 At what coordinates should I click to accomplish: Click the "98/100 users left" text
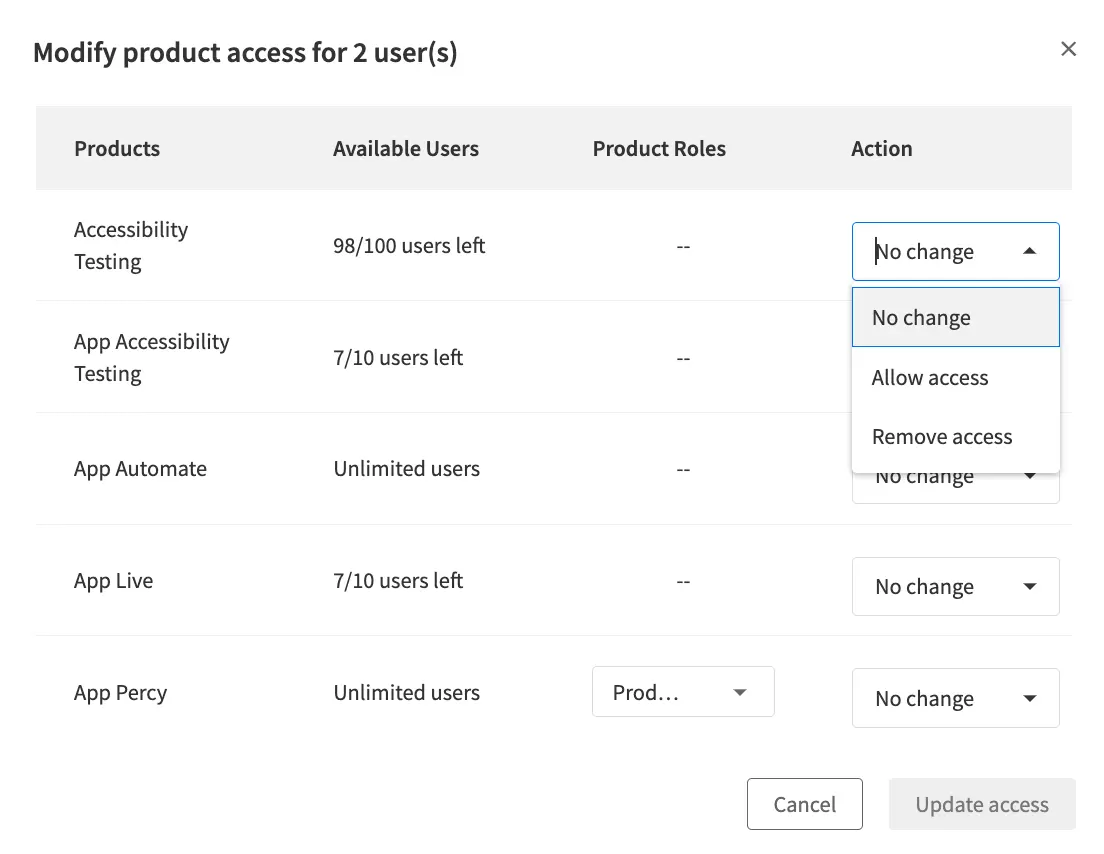pos(409,246)
